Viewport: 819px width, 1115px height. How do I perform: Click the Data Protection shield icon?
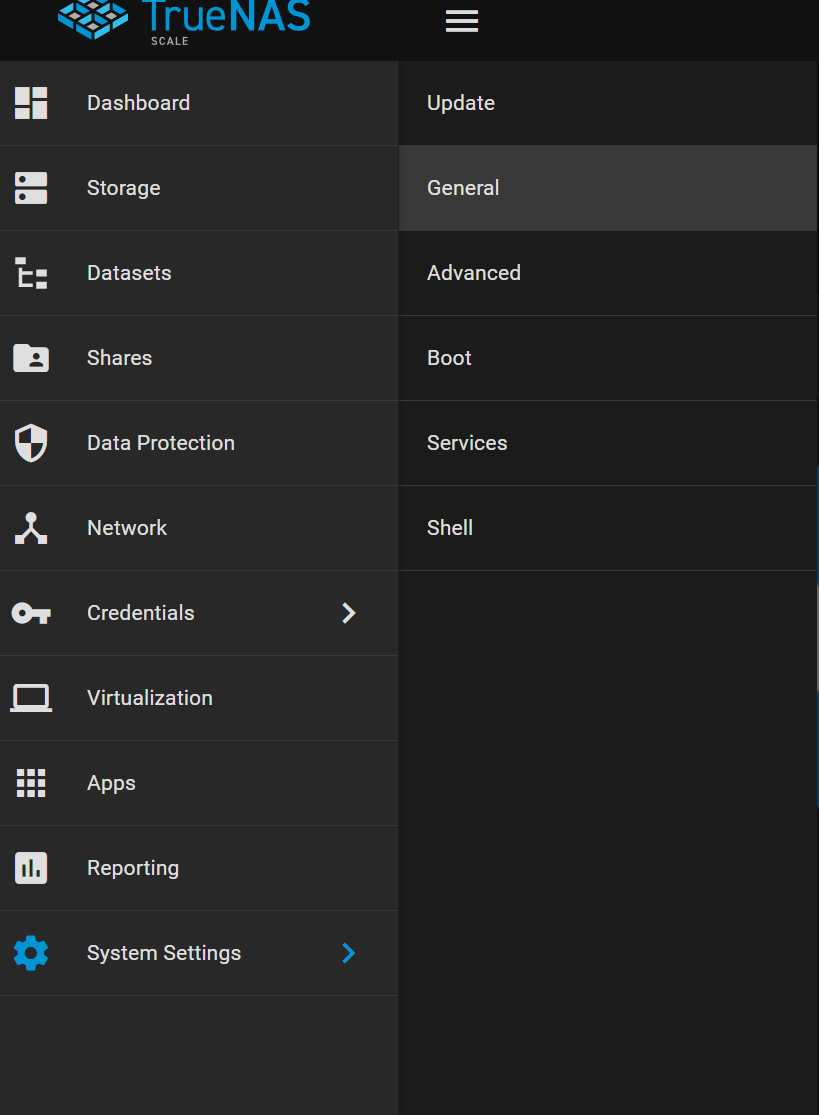coord(31,443)
